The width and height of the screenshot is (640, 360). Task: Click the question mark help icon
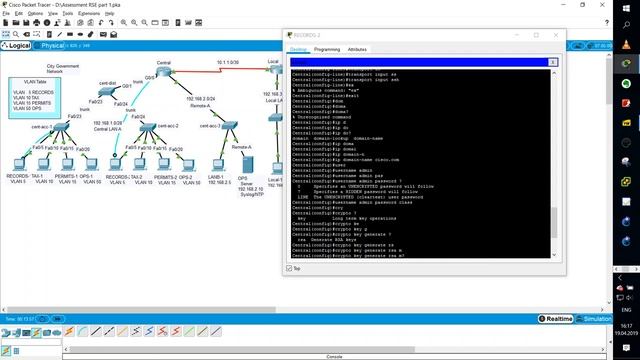point(607,23)
